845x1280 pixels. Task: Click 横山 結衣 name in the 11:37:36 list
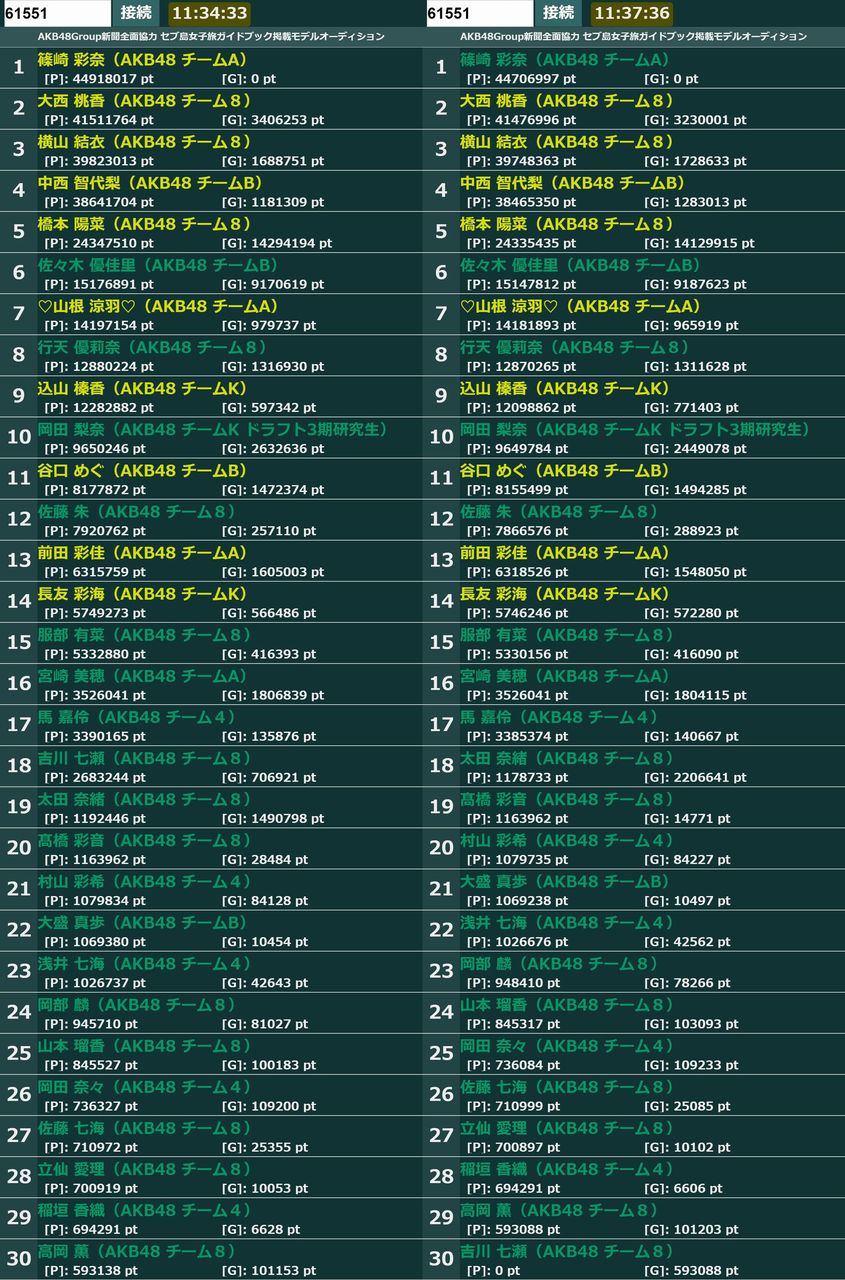[568, 142]
